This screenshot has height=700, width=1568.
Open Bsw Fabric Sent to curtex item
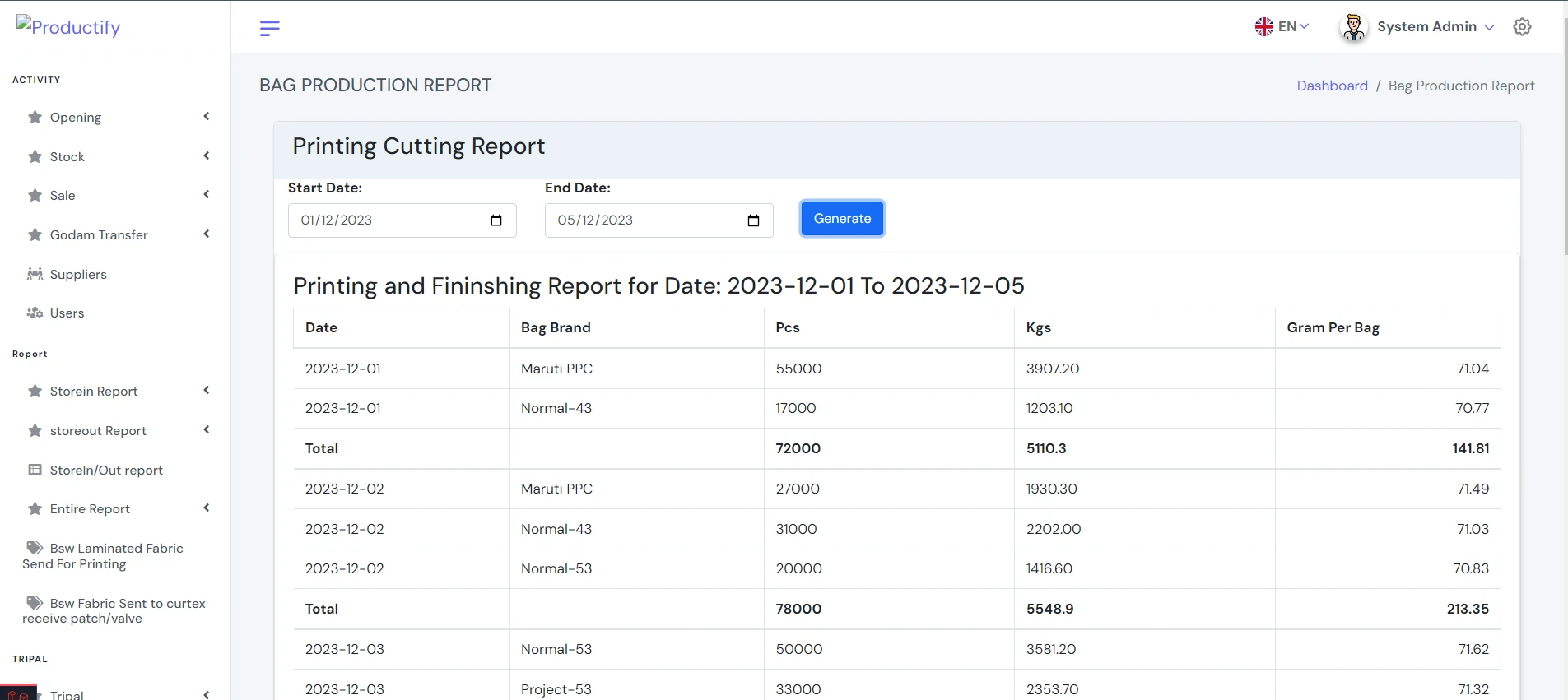pyautogui.click(x=115, y=611)
